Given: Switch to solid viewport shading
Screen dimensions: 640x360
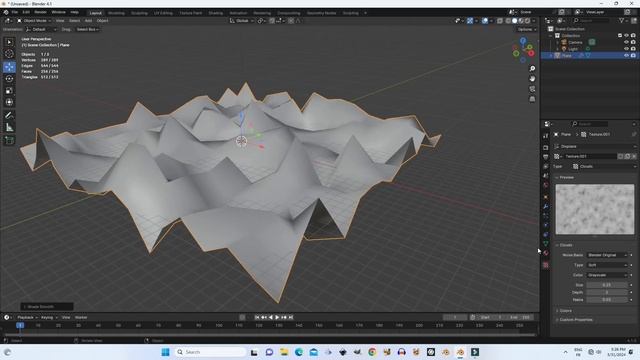Looking at the screenshot, I should pyautogui.click(x=514, y=20).
